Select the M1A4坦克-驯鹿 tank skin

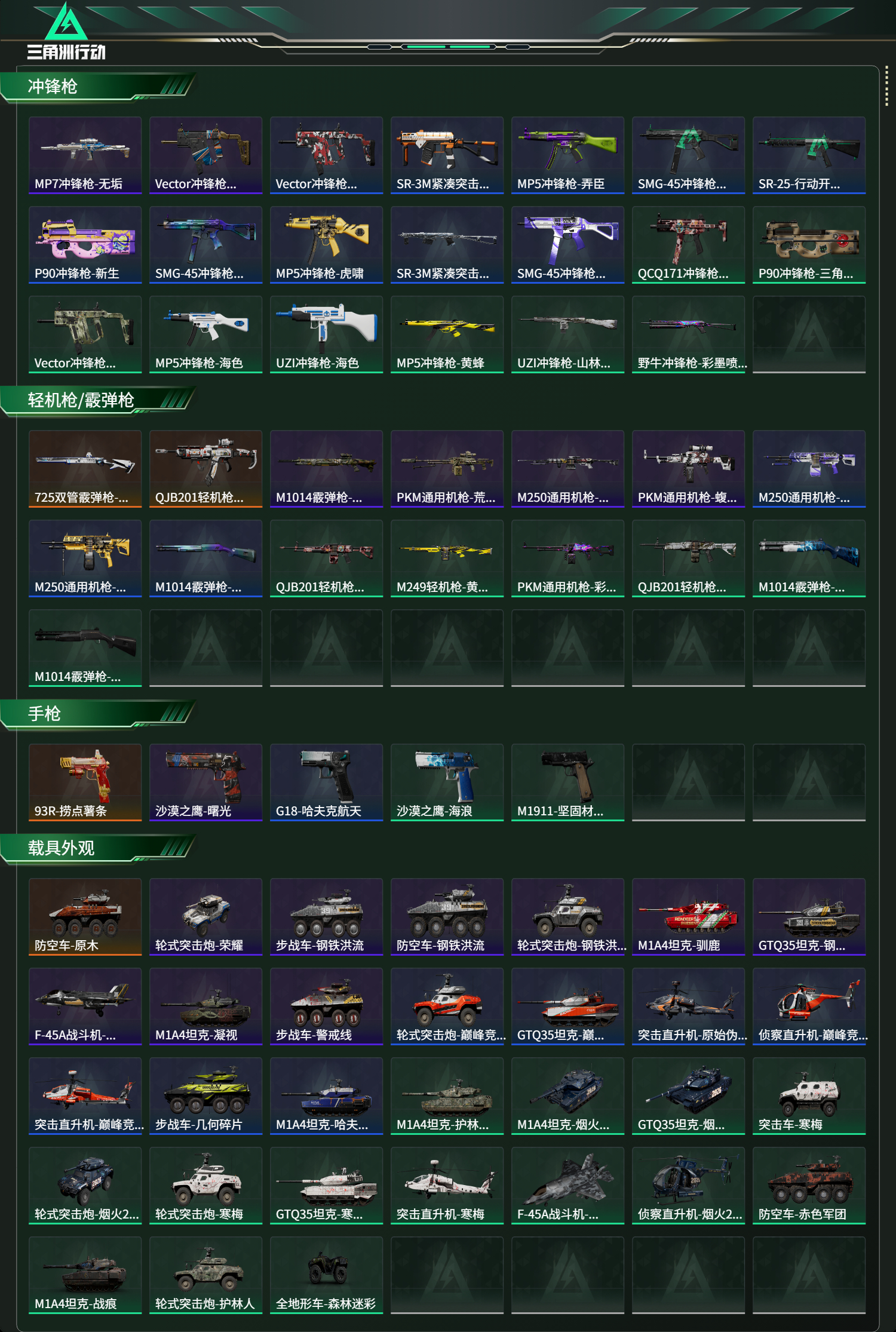[x=689, y=917]
